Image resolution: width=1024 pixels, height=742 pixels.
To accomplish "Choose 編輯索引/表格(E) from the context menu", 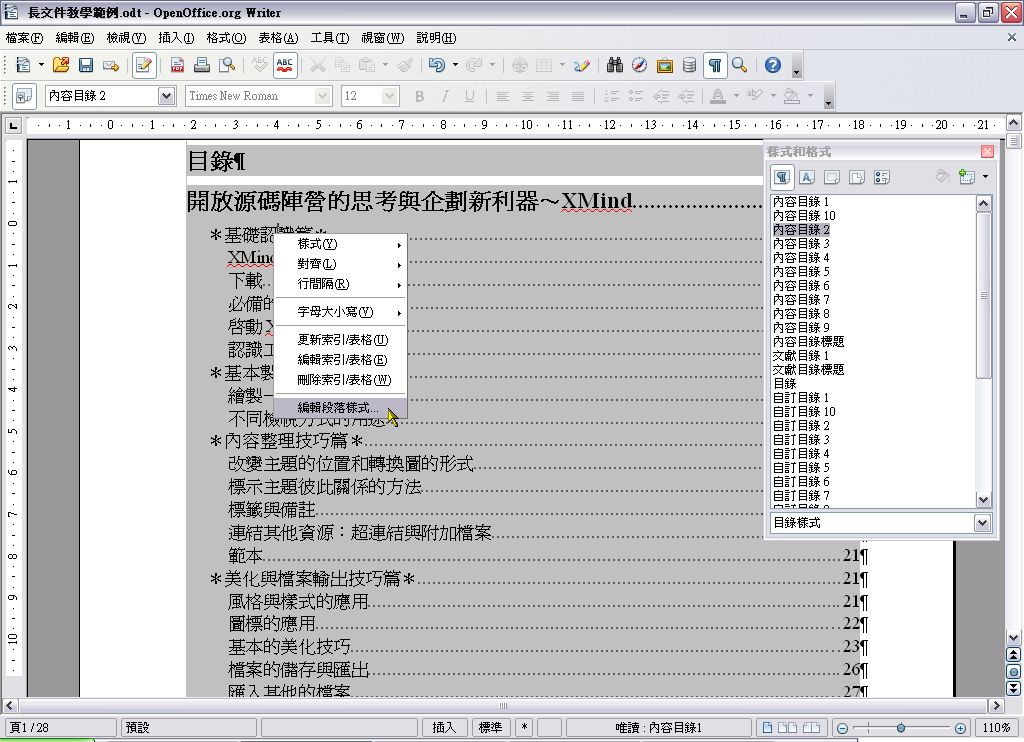I will [341, 360].
